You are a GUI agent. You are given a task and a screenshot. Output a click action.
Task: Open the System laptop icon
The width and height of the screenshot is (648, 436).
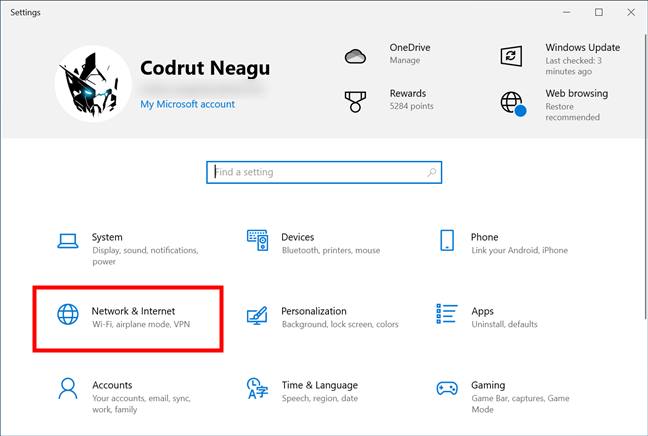coord(68,241)
